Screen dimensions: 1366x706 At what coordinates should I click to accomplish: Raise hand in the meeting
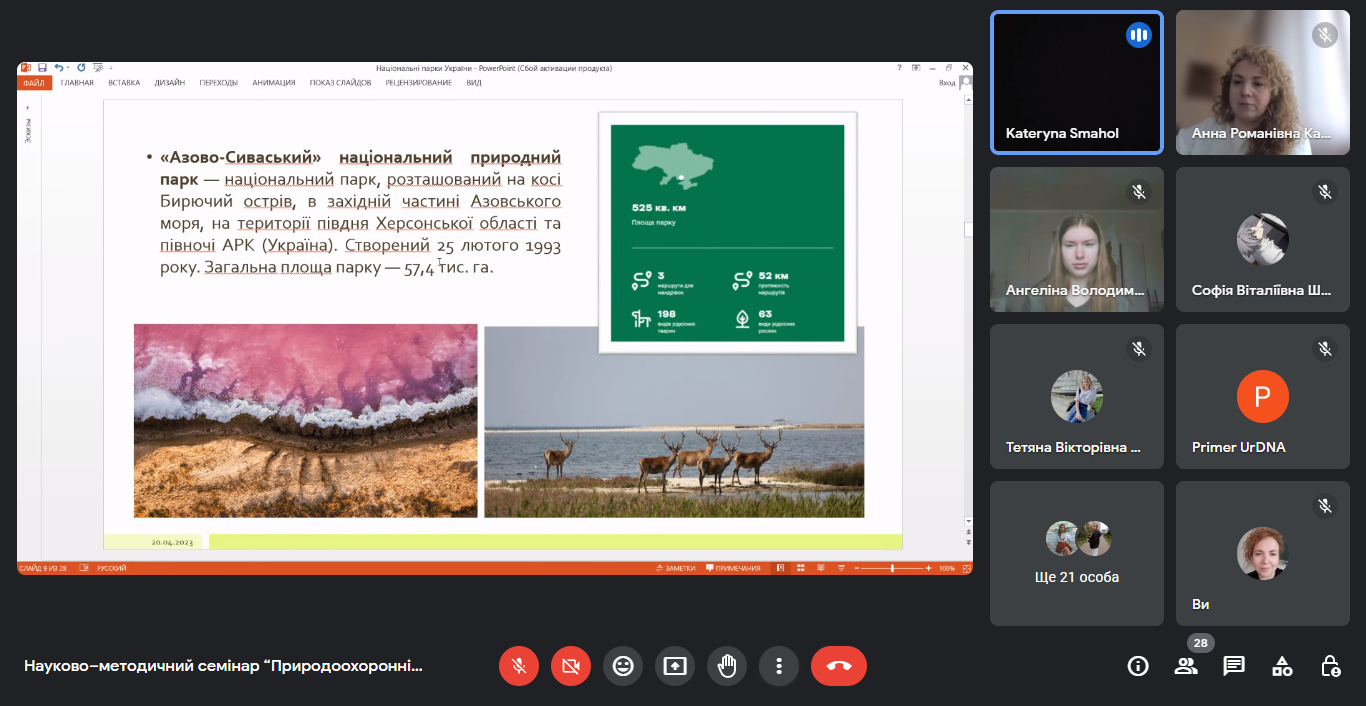tap(727, 666)
